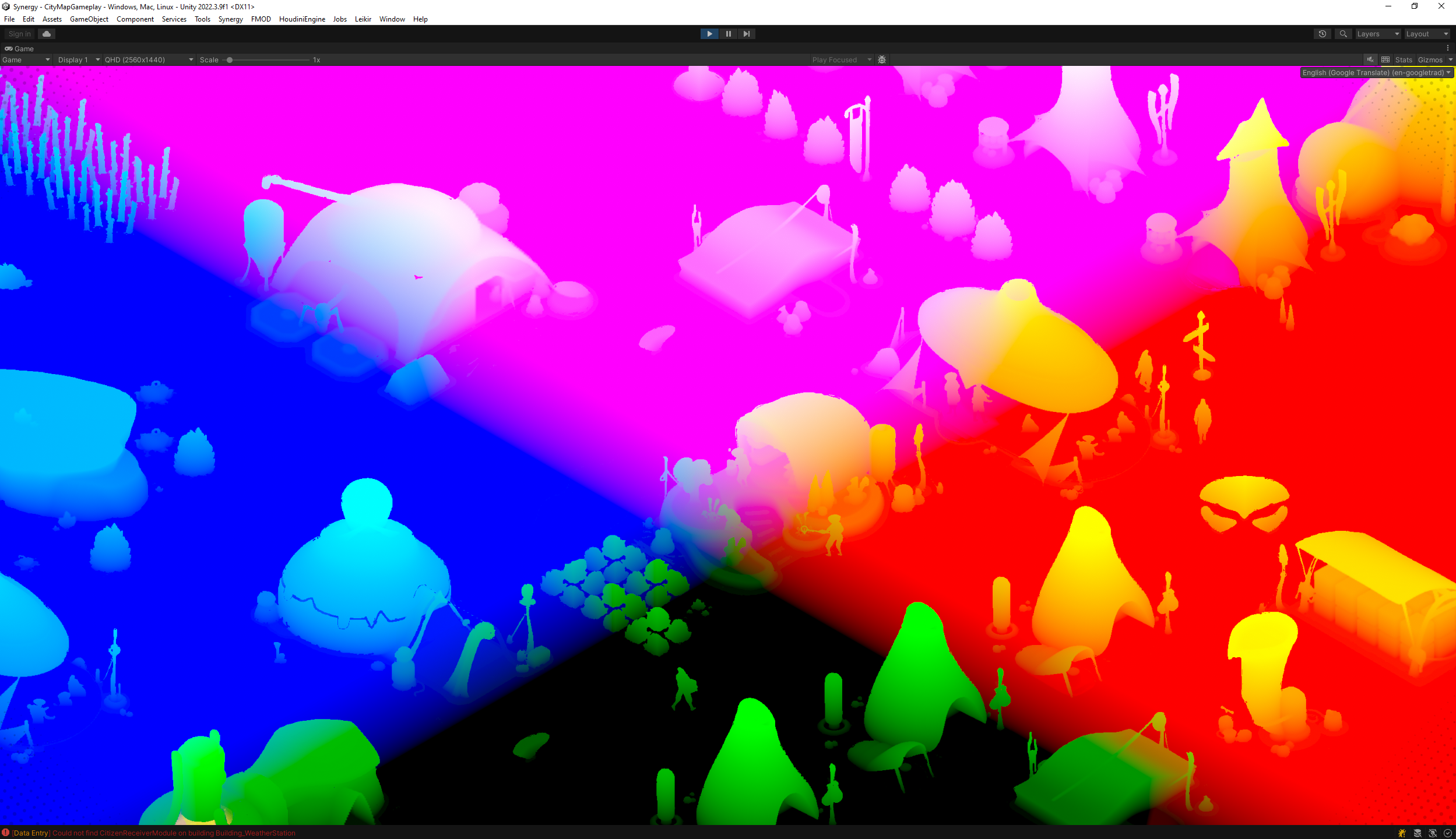Open Game tab three-dot options menu
Viewport: 1456px width, 839px height.
[1448, 48]
